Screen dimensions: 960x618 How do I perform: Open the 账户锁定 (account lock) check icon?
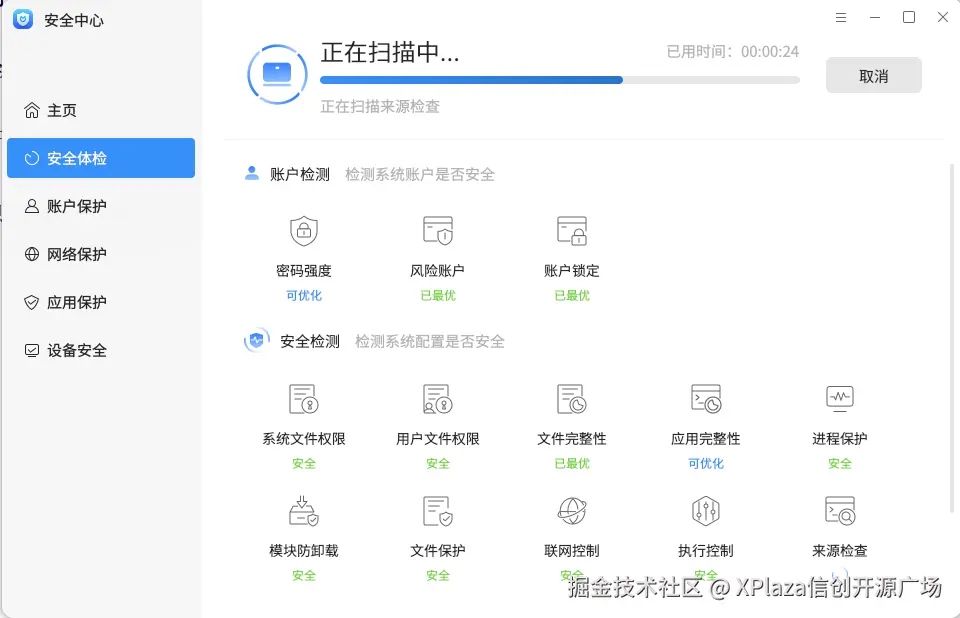click(x=572, y=230)
